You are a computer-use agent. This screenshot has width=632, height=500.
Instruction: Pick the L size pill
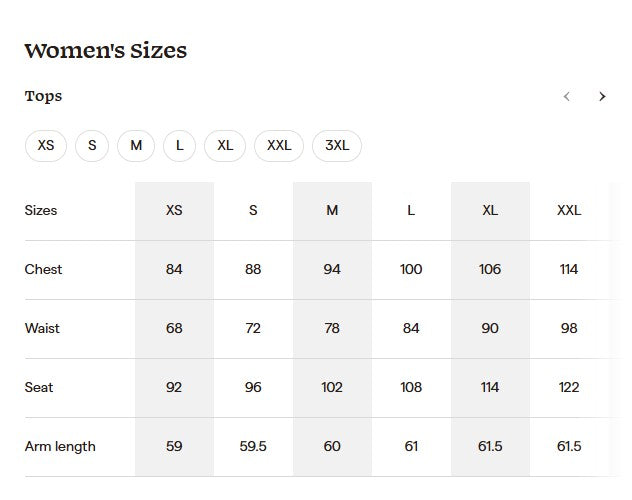point(180,146)
